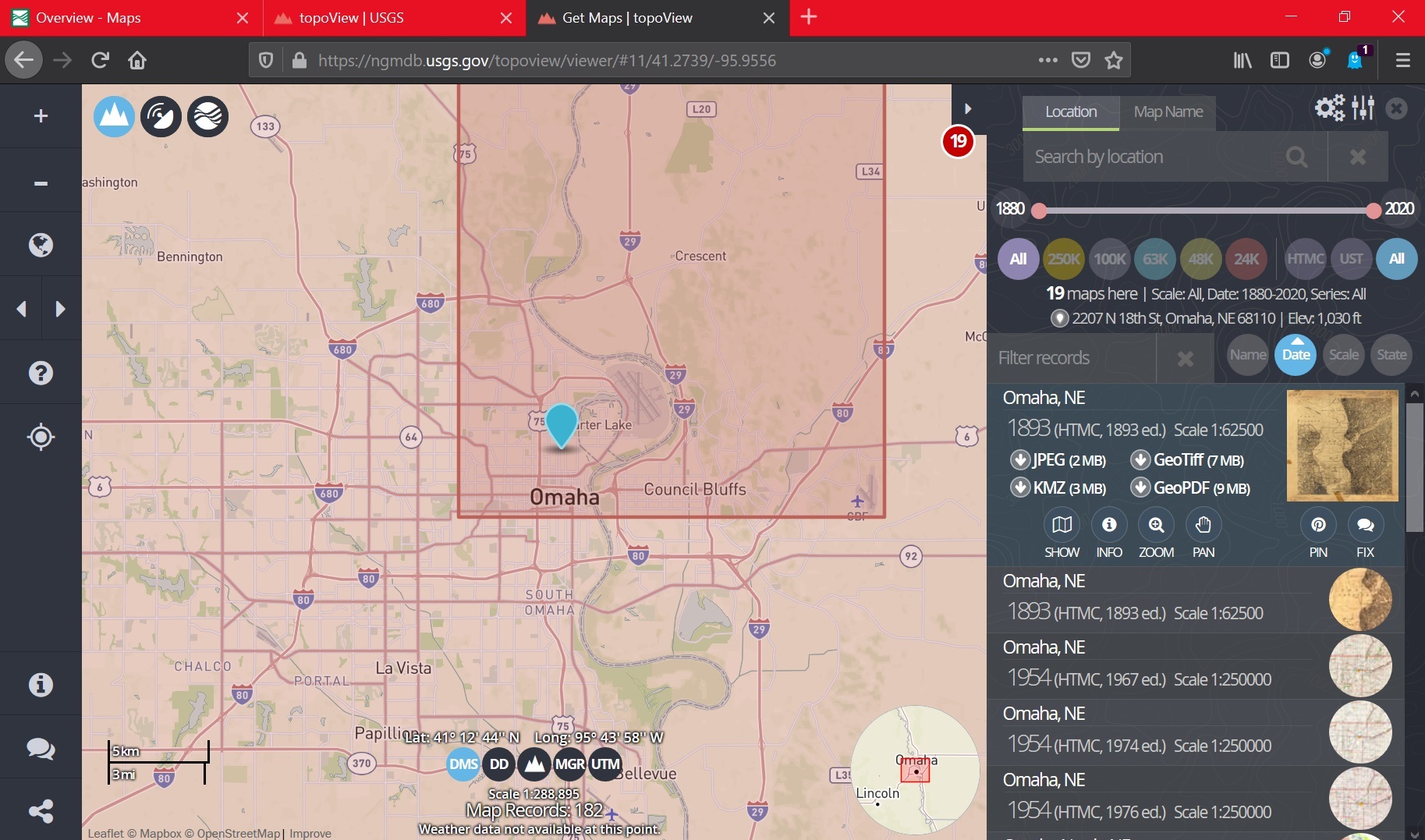Download GeoTiff (7 MB) of Omaha 1893
The image size is (1425, 840).
[x=1187, y=460]
